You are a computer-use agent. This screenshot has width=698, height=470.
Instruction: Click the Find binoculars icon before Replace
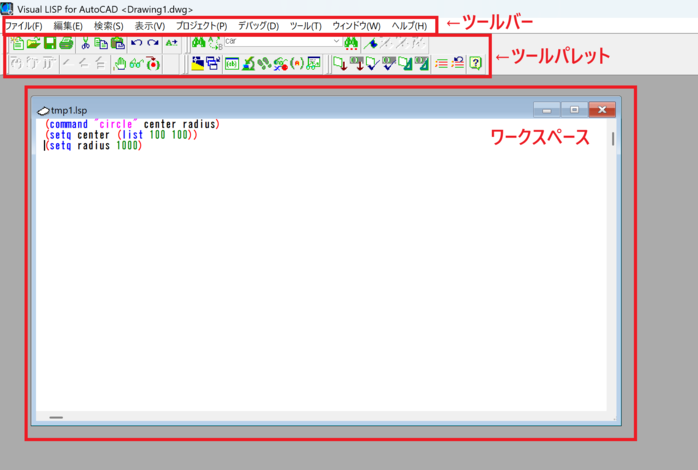click(199, 43)
